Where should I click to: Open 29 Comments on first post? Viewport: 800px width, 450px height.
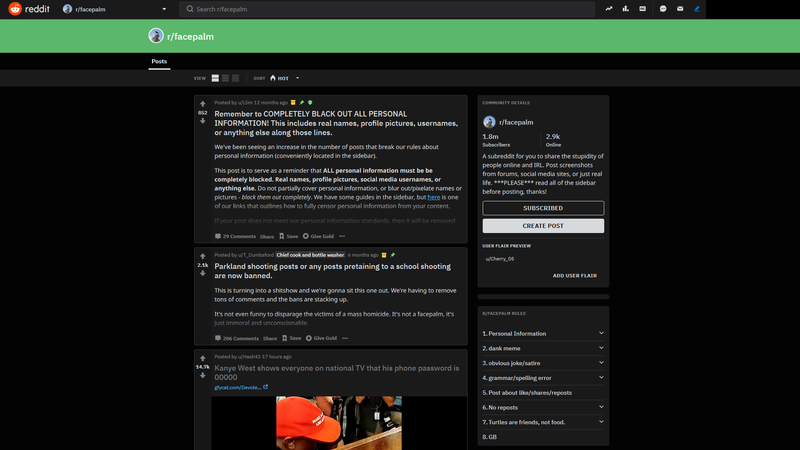(x=235, y=236)
